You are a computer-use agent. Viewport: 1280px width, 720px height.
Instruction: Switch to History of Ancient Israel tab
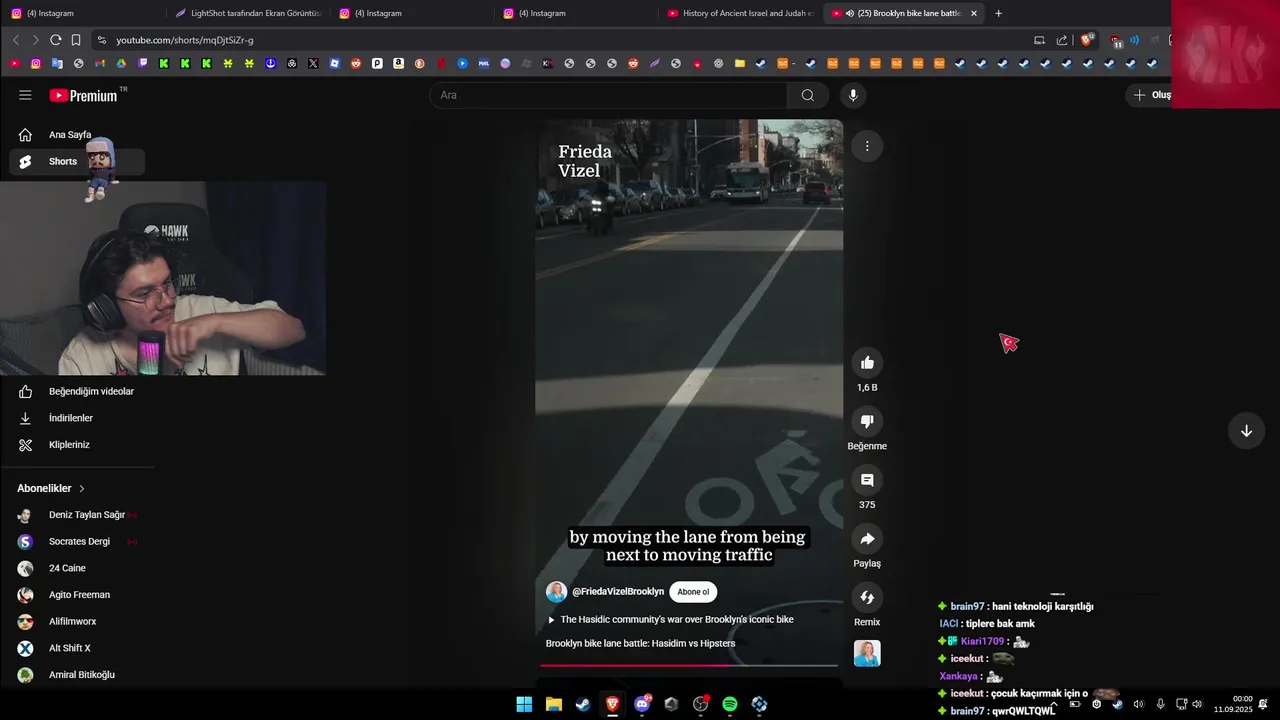pyautogui.click(x=741, y=13)
